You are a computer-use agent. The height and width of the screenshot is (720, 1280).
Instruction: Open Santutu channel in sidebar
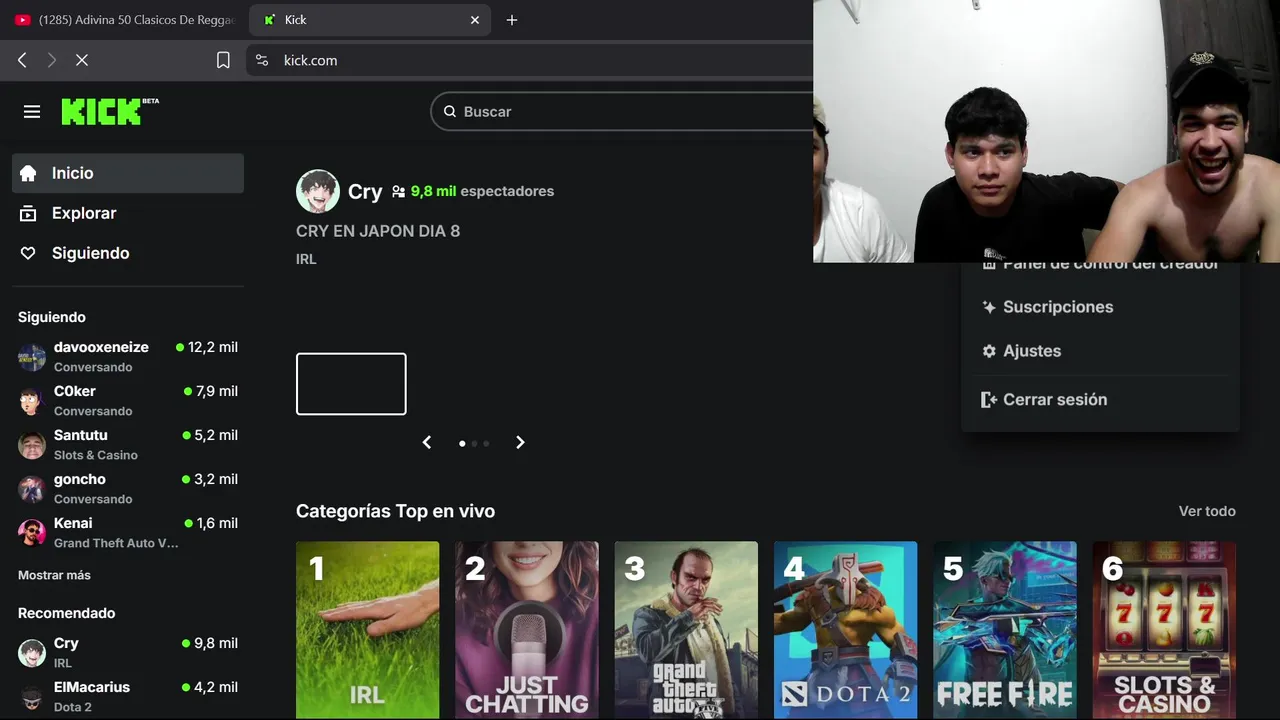pos(128,444)
